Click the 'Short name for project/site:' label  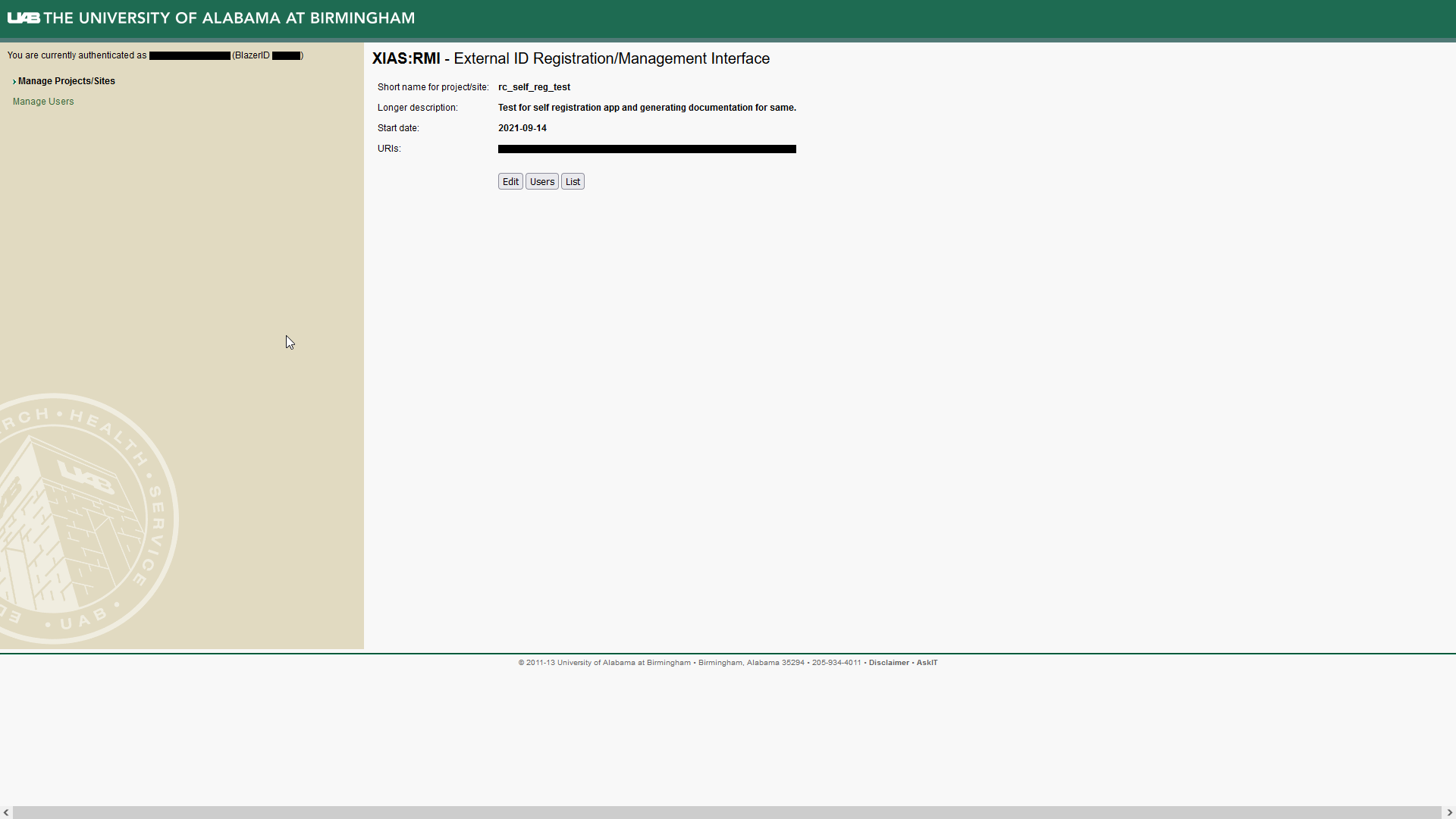tap(433, 87)
